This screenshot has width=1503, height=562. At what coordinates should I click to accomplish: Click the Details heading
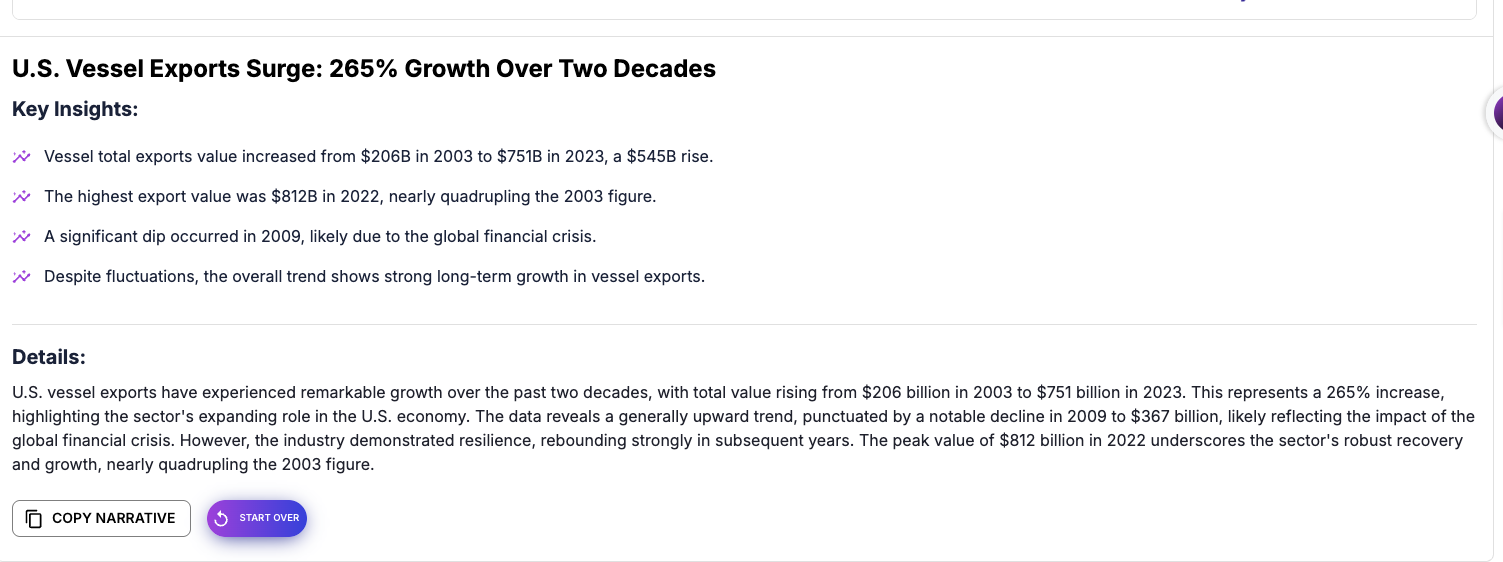pos(49,358)
